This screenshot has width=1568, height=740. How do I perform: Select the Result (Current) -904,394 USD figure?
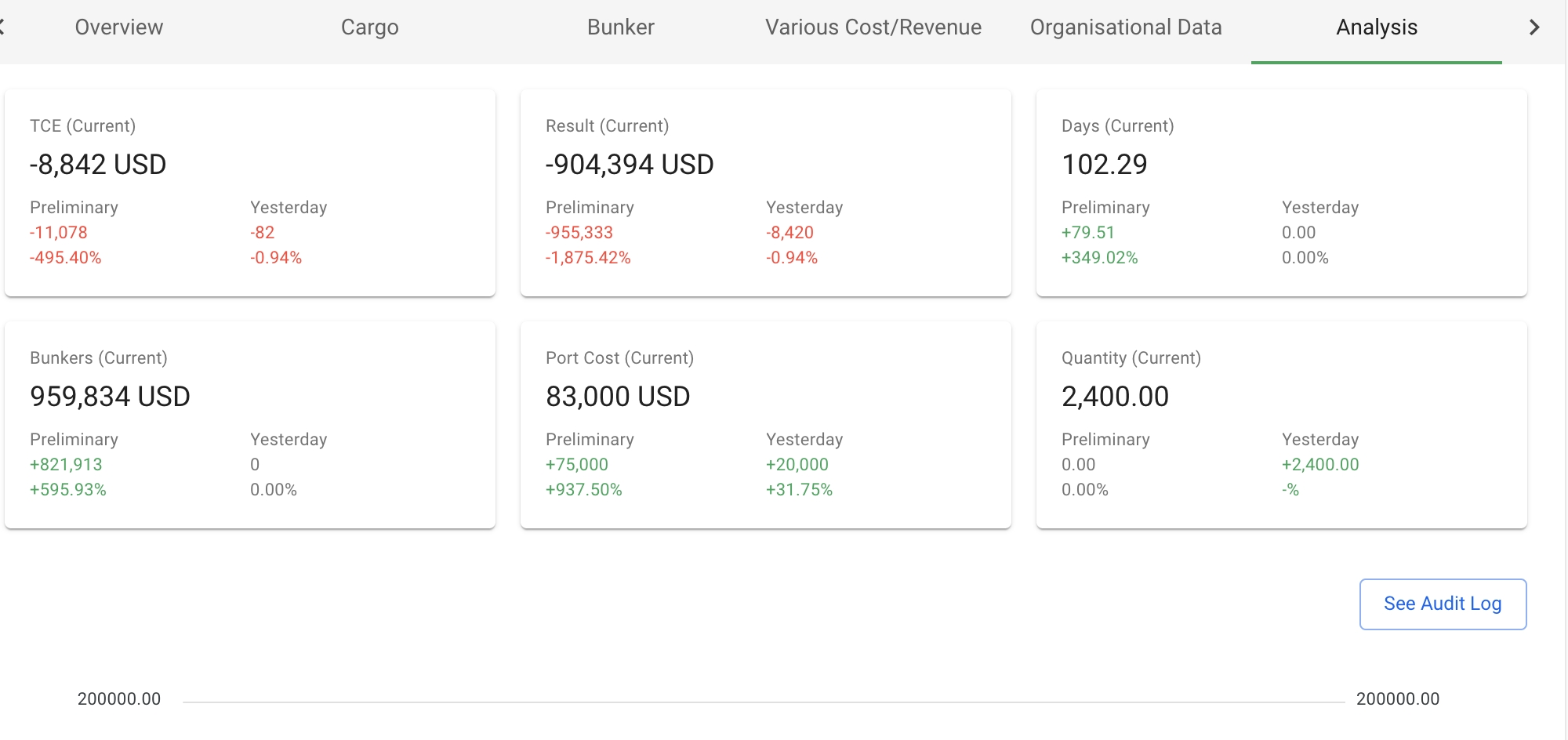point(630,165)
